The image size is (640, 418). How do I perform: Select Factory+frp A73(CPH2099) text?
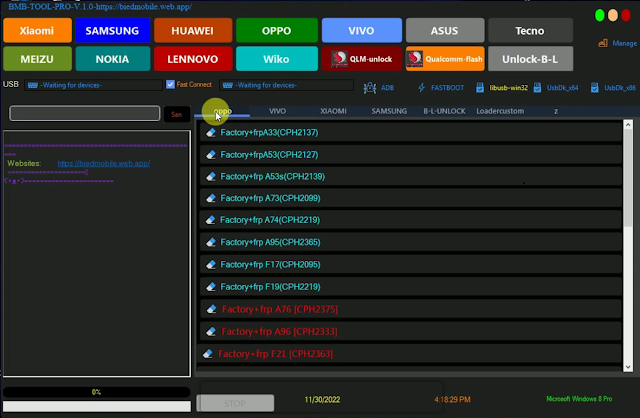270,198
